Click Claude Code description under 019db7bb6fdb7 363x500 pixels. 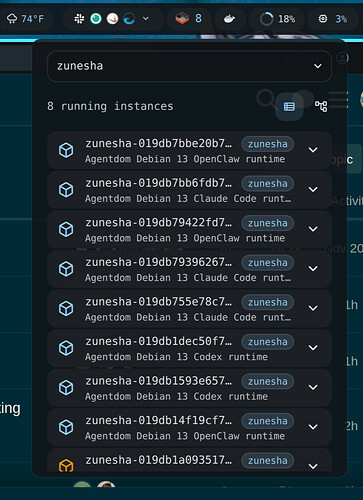click(x=188, y=199)
